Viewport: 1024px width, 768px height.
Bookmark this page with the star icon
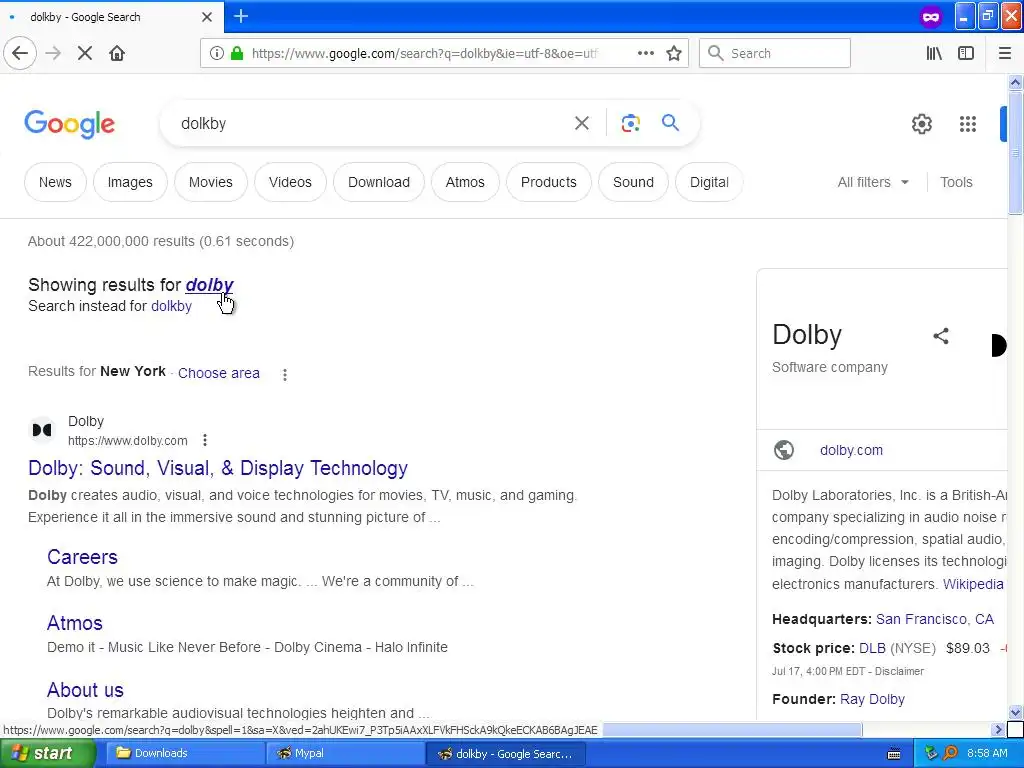(674, 53)
